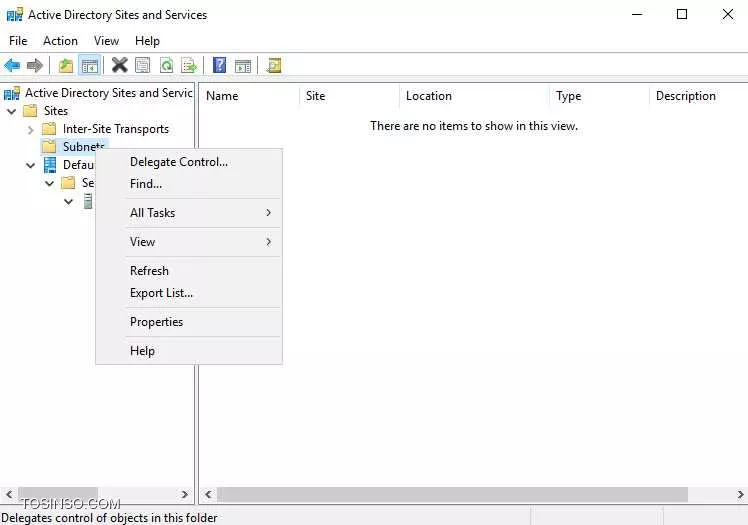Viewport: 748px width, 525px height.
Task: Select the Subnets tree item
Action: click(x=83, y=146)
